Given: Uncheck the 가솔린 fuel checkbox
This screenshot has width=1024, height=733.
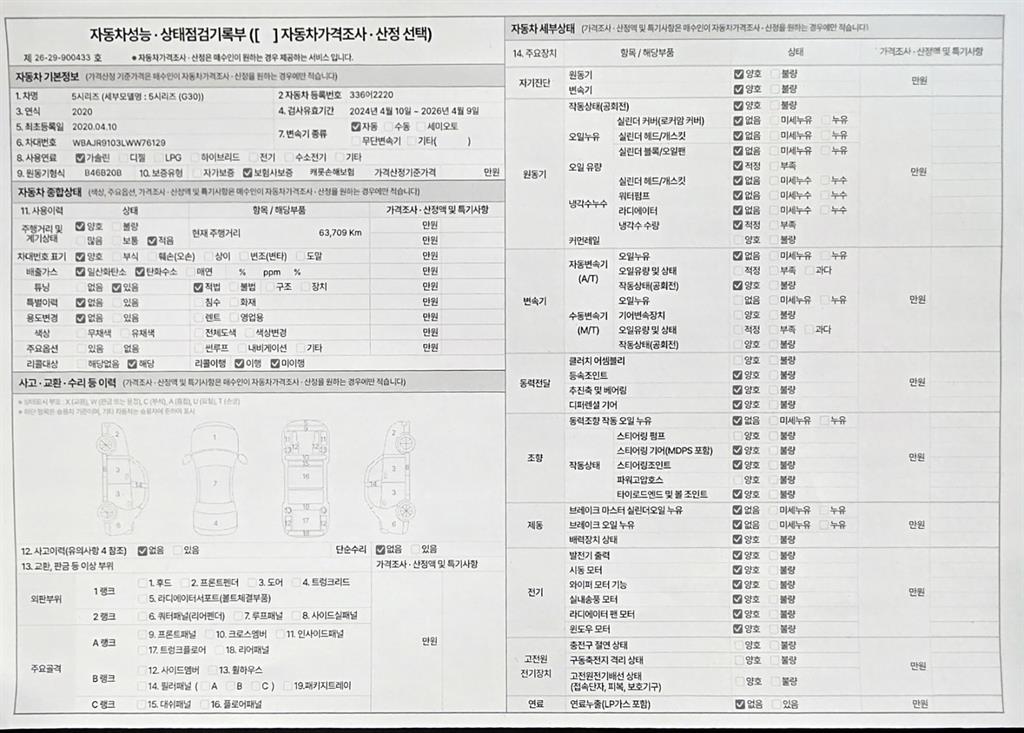Looking at the screenshot, I should click(x=80, y=157).
